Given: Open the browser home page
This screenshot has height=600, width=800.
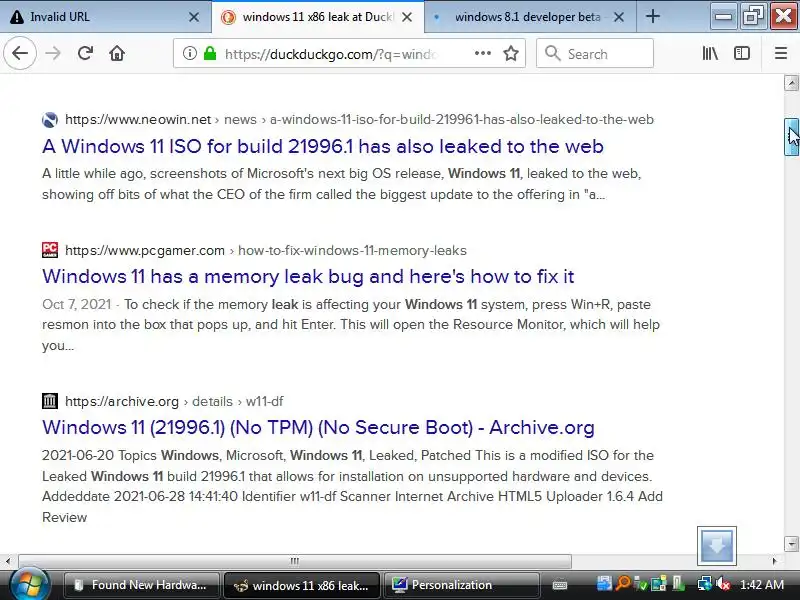Looking at the screenshot, I should coord(117,53).
